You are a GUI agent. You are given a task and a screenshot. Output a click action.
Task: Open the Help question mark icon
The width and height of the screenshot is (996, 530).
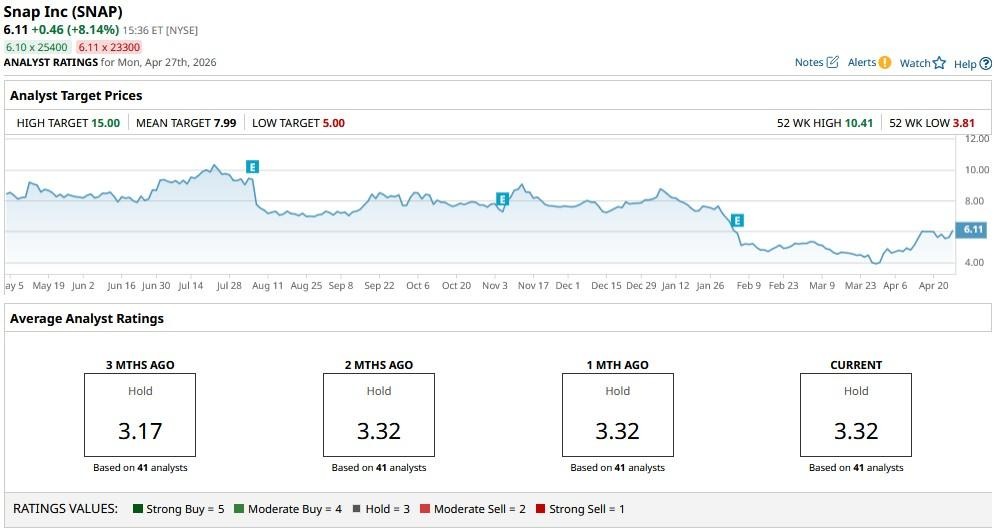[x=985, y=64]
